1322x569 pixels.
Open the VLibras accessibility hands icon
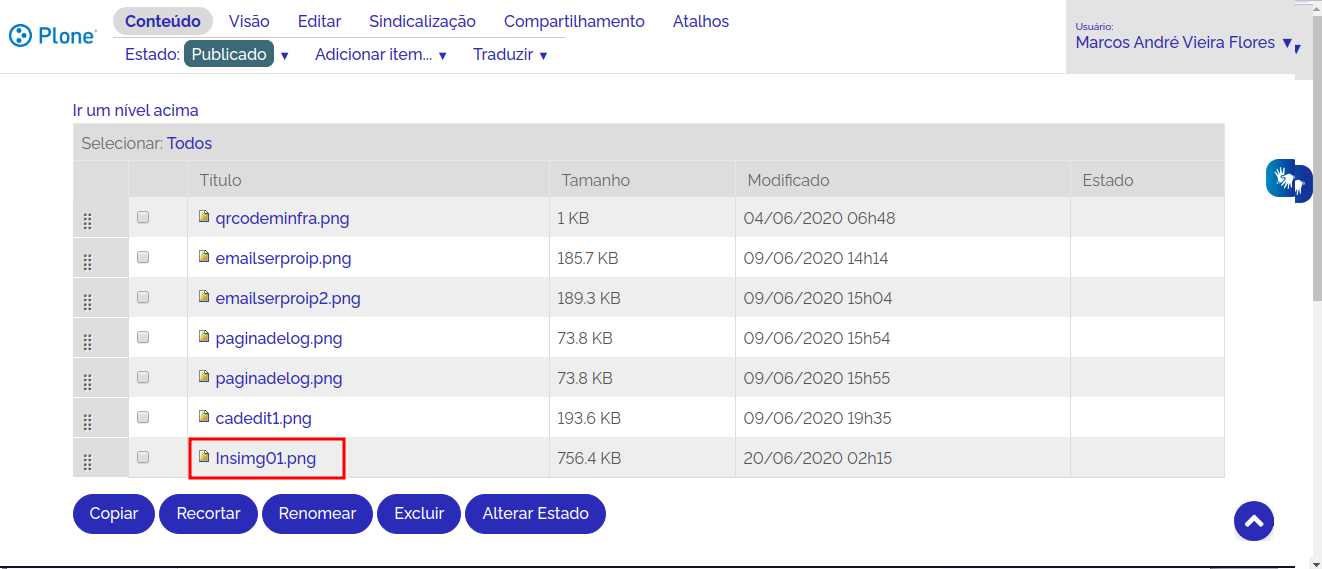[1288, 181]
